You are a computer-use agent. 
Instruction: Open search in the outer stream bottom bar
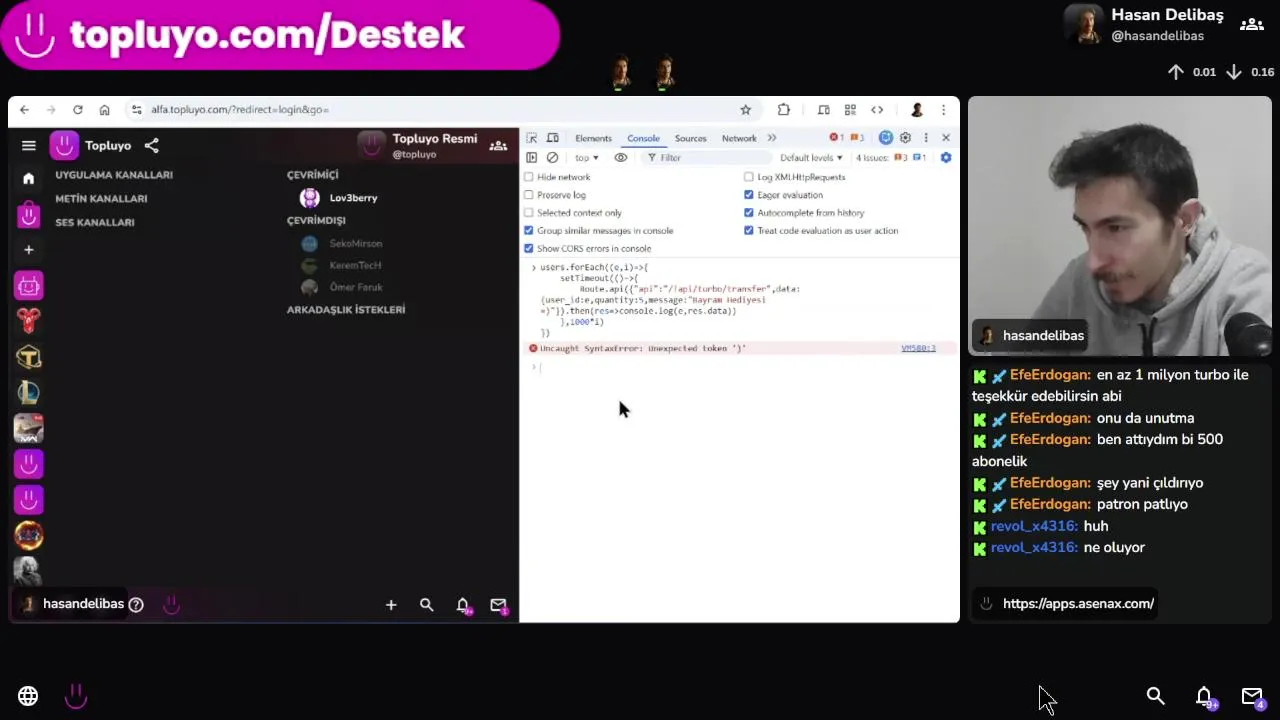(x=1155, y=696)
